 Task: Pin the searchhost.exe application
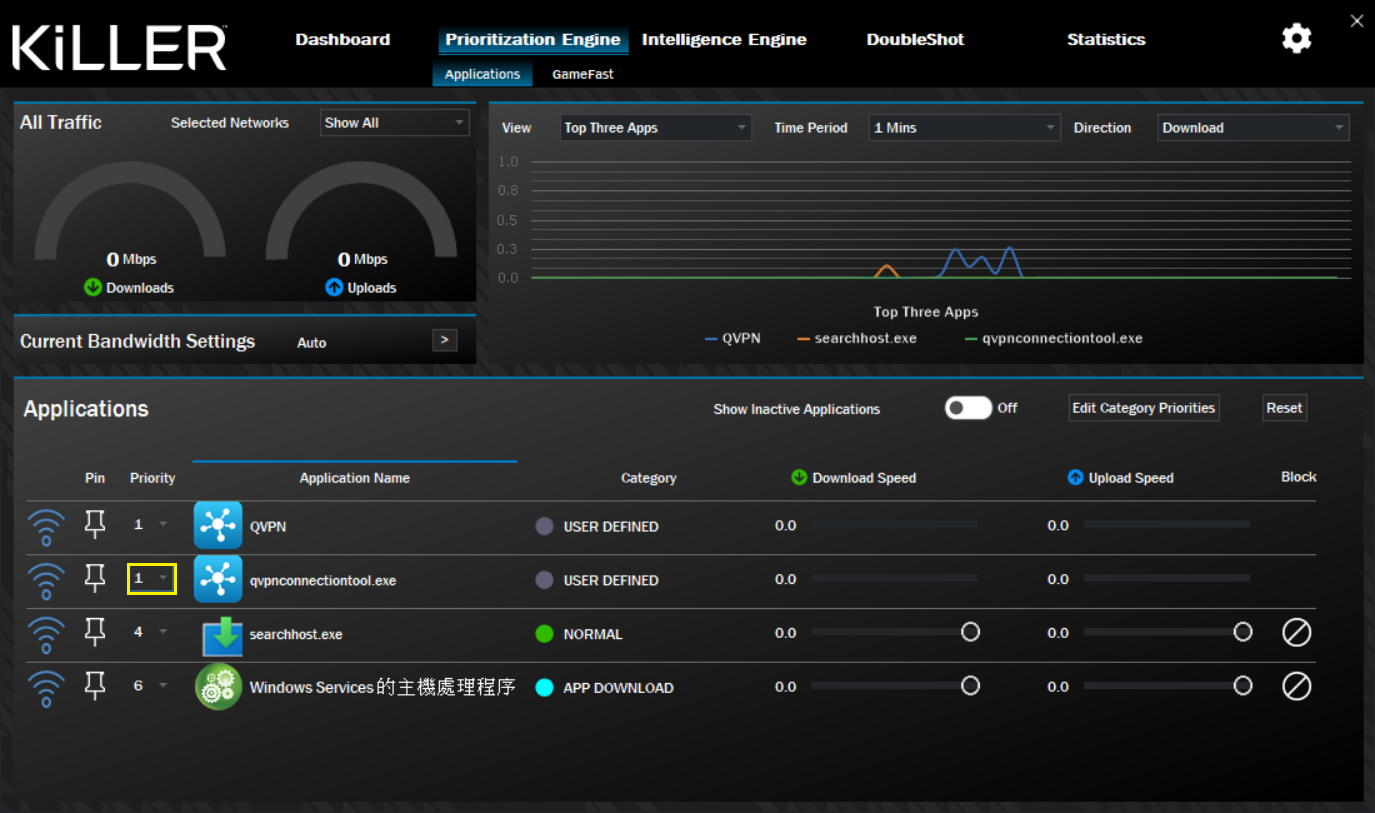pyautogui.click(x=95, y=630)
